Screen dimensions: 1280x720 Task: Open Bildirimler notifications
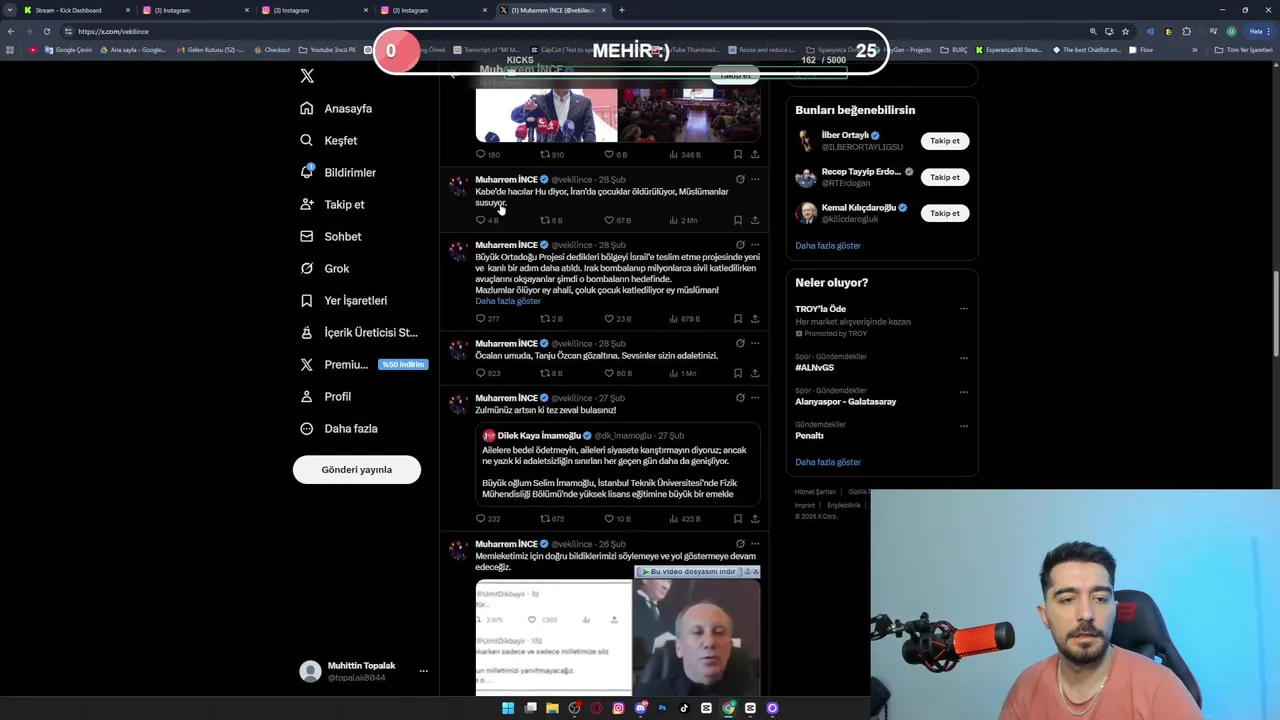point(338,172)
